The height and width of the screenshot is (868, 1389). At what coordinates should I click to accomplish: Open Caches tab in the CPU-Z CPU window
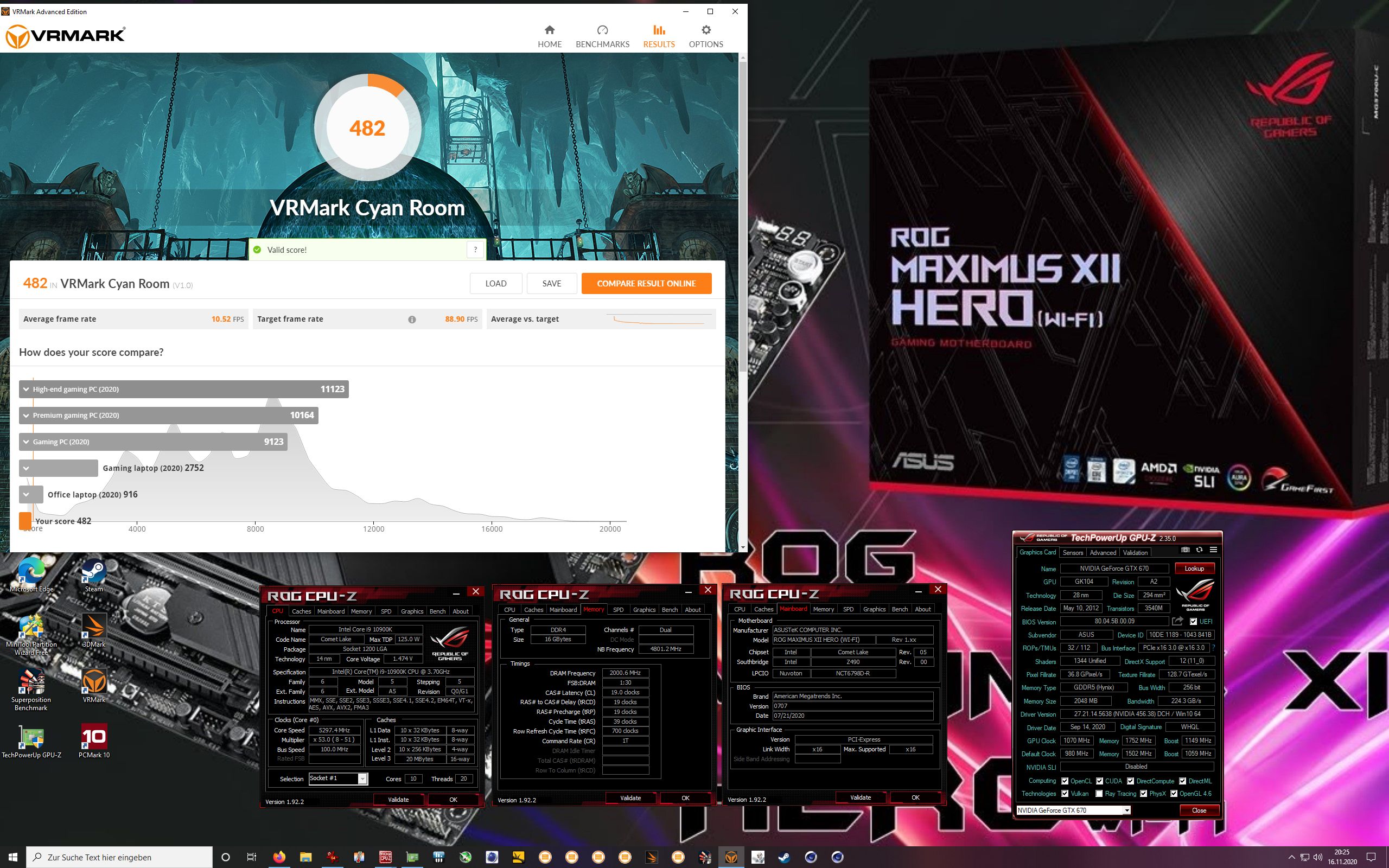pyautogui.click(x=301, y=611)
